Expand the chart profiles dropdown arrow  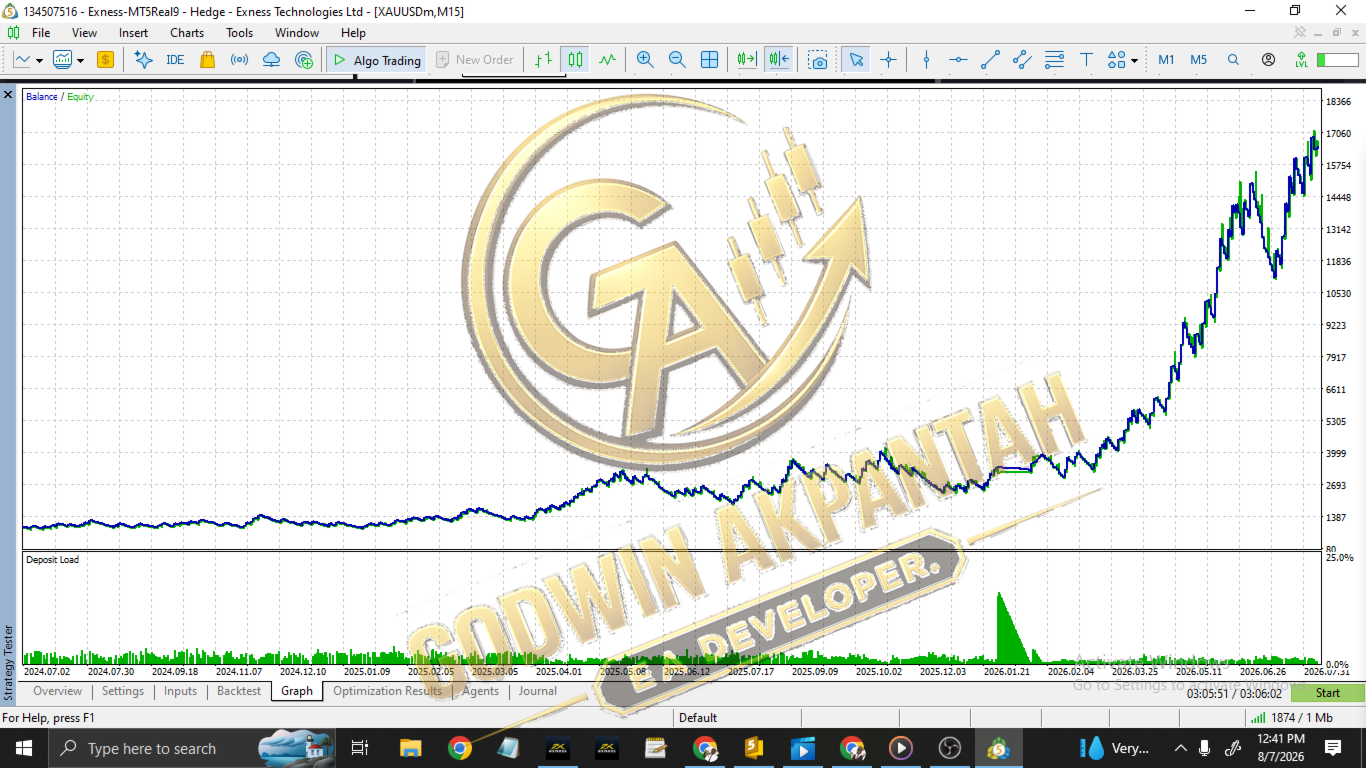tap(80, 60)
